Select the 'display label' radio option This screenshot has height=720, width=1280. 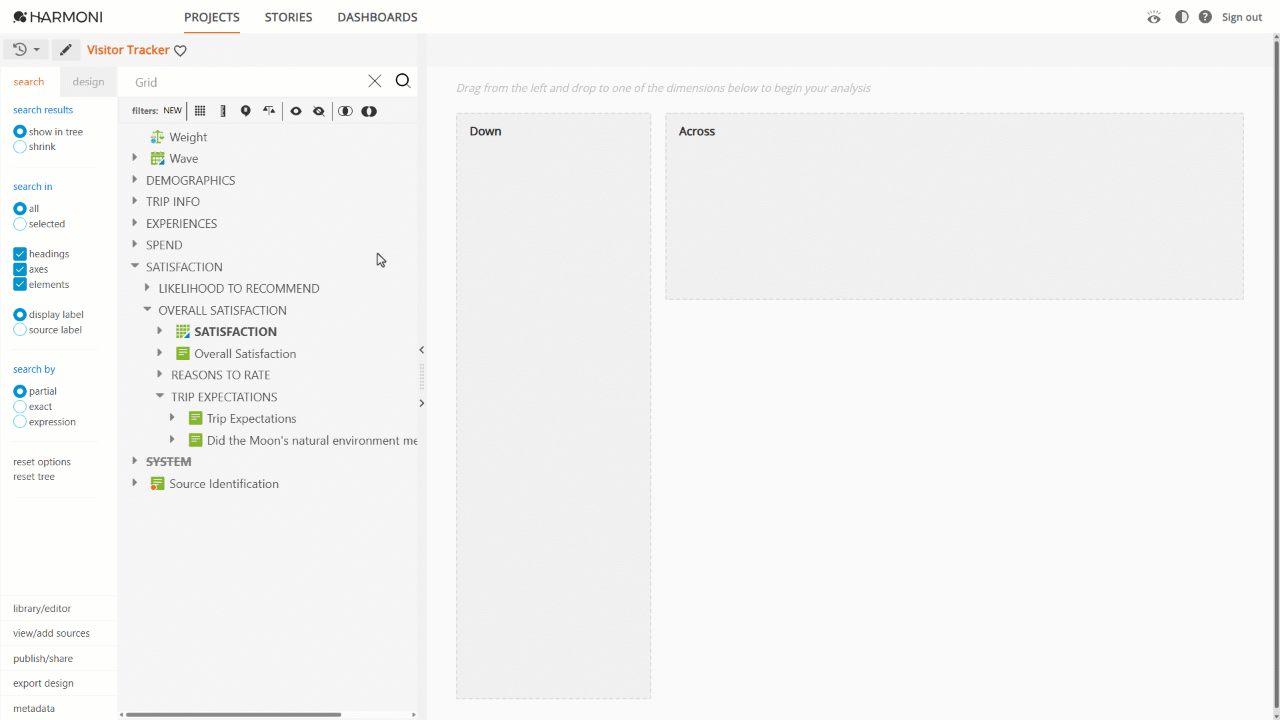click(x=20, y=314)
